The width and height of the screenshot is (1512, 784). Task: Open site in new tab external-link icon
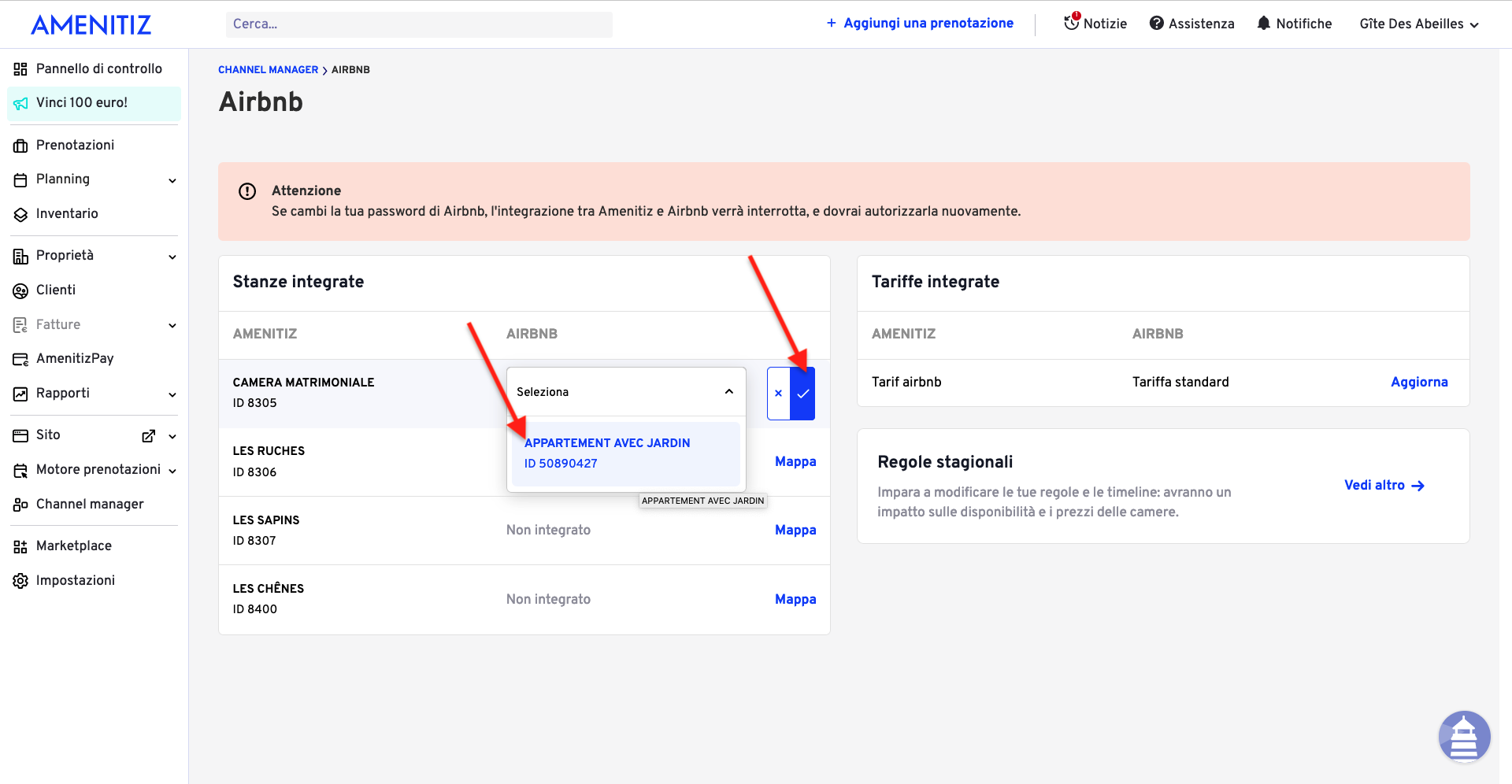(x=148, y=435)
